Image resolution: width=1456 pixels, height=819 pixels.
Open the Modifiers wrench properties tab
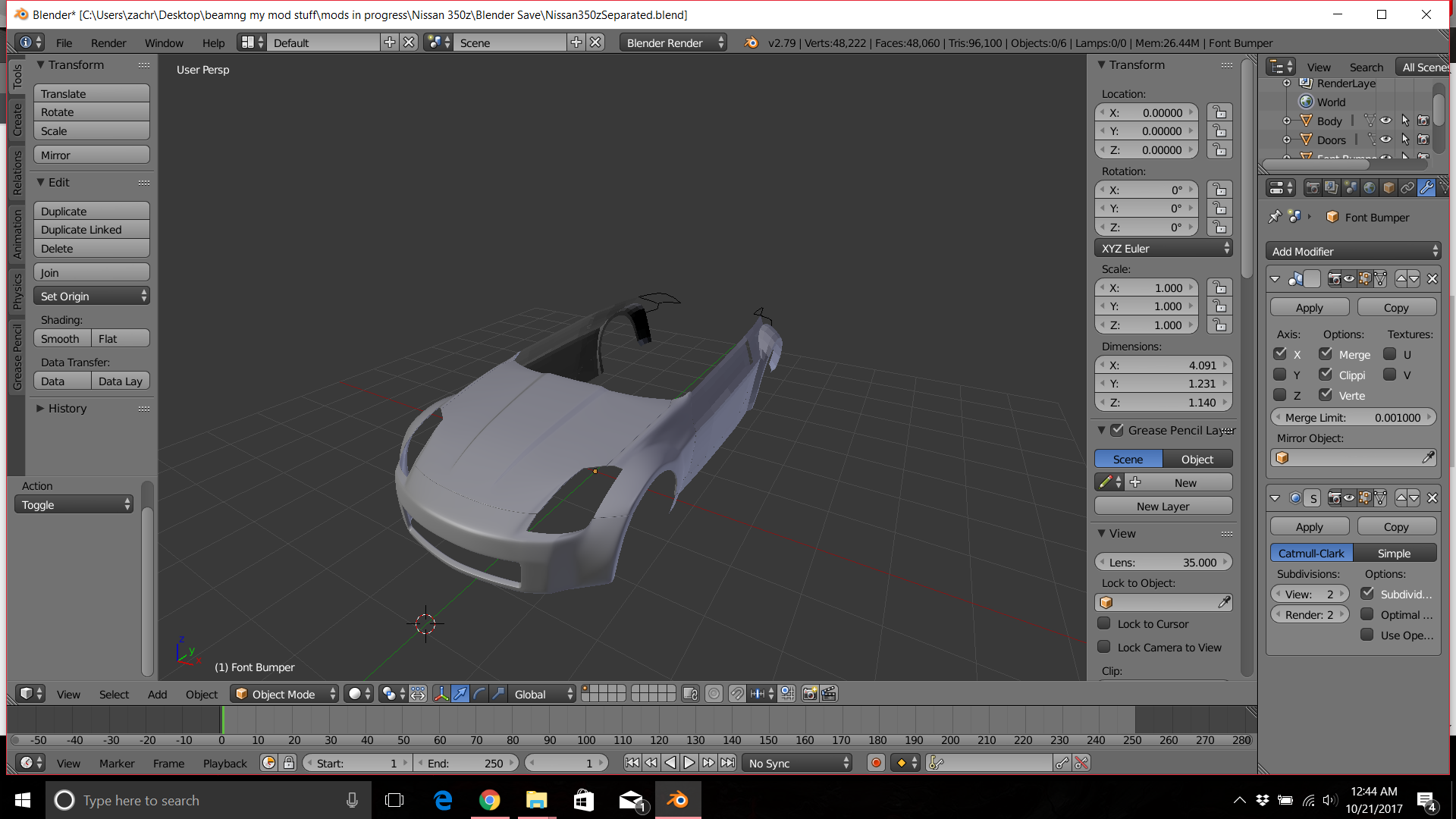pyautogui.click(x=1426, y=187)
